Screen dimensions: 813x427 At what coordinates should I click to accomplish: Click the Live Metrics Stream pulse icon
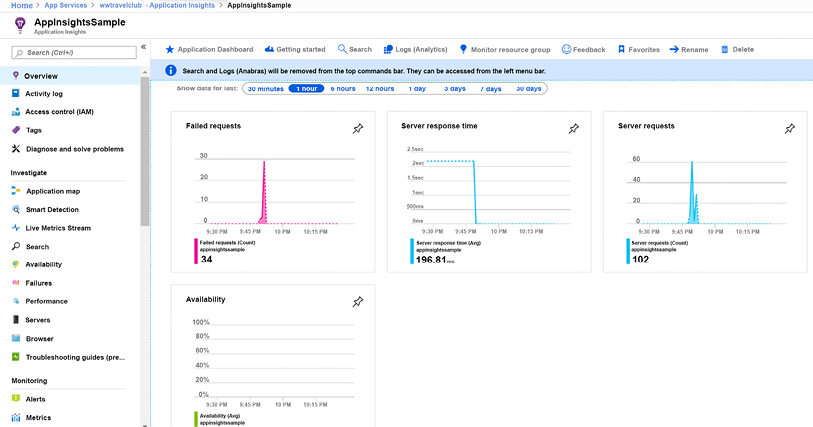pos(16,228)
